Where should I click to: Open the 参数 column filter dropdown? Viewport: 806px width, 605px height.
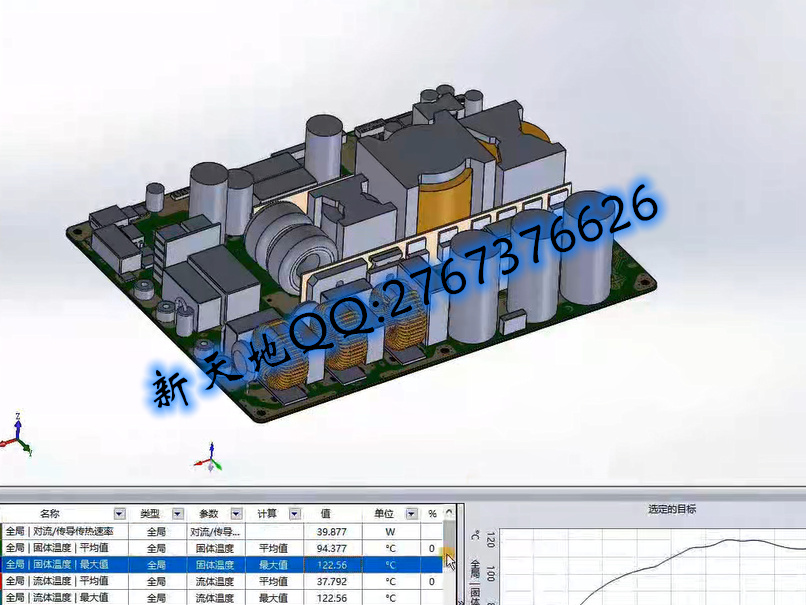pos(236,514)
